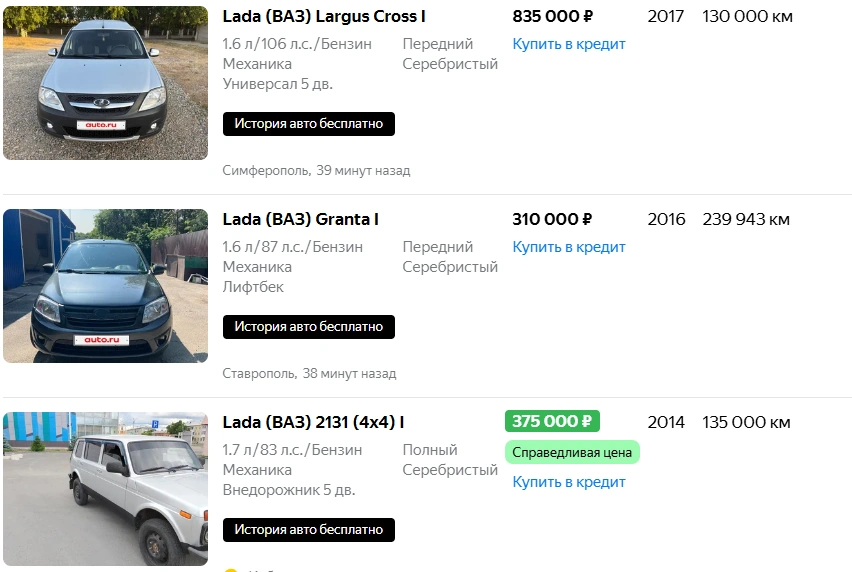Click 'Купить в кредит' for Lada 2131
The width and height of the screenshot is (852, 572).
coord(569,482)
